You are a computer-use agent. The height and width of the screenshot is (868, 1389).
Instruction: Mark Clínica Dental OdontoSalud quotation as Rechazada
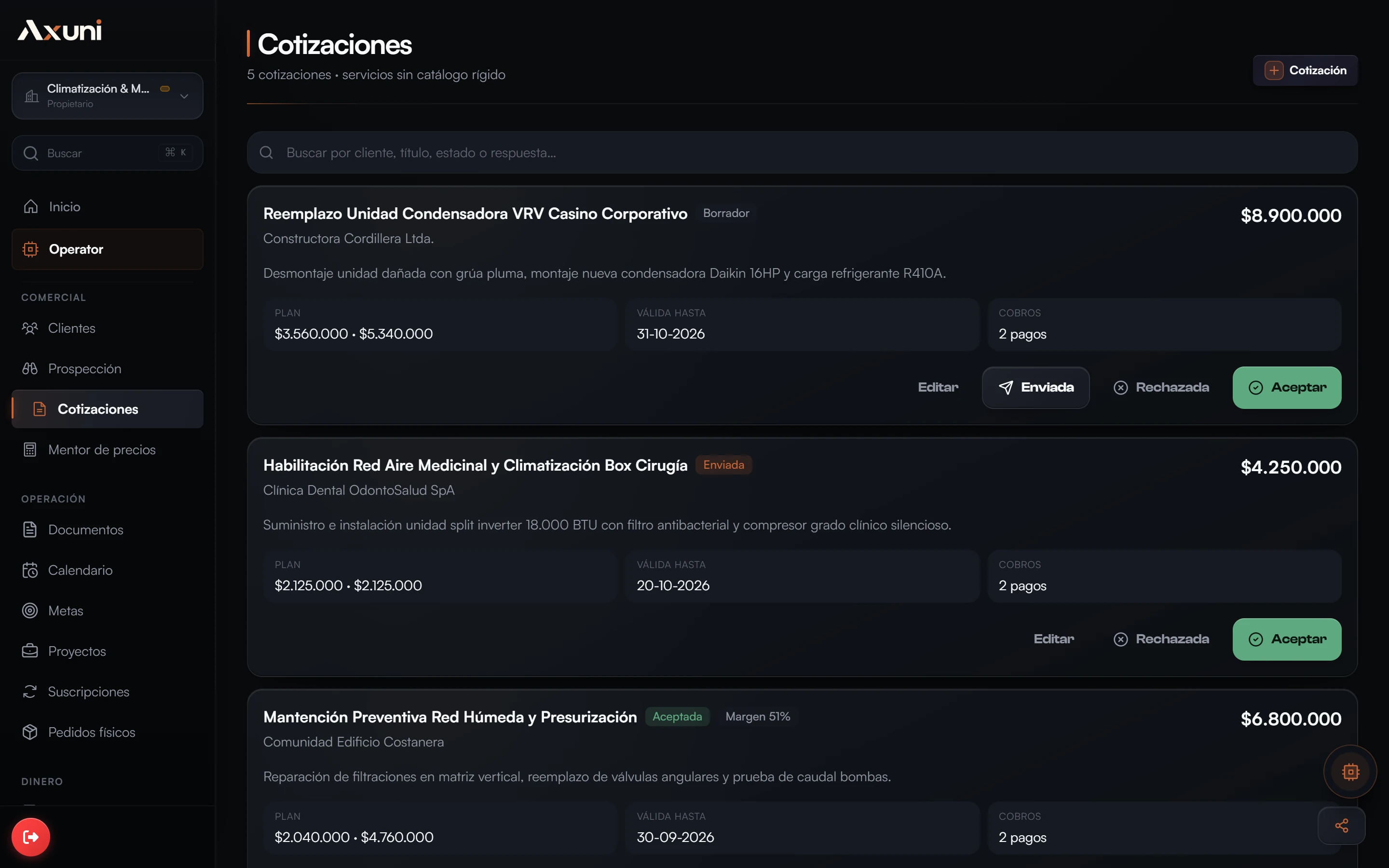click(x=1161, y=639)
